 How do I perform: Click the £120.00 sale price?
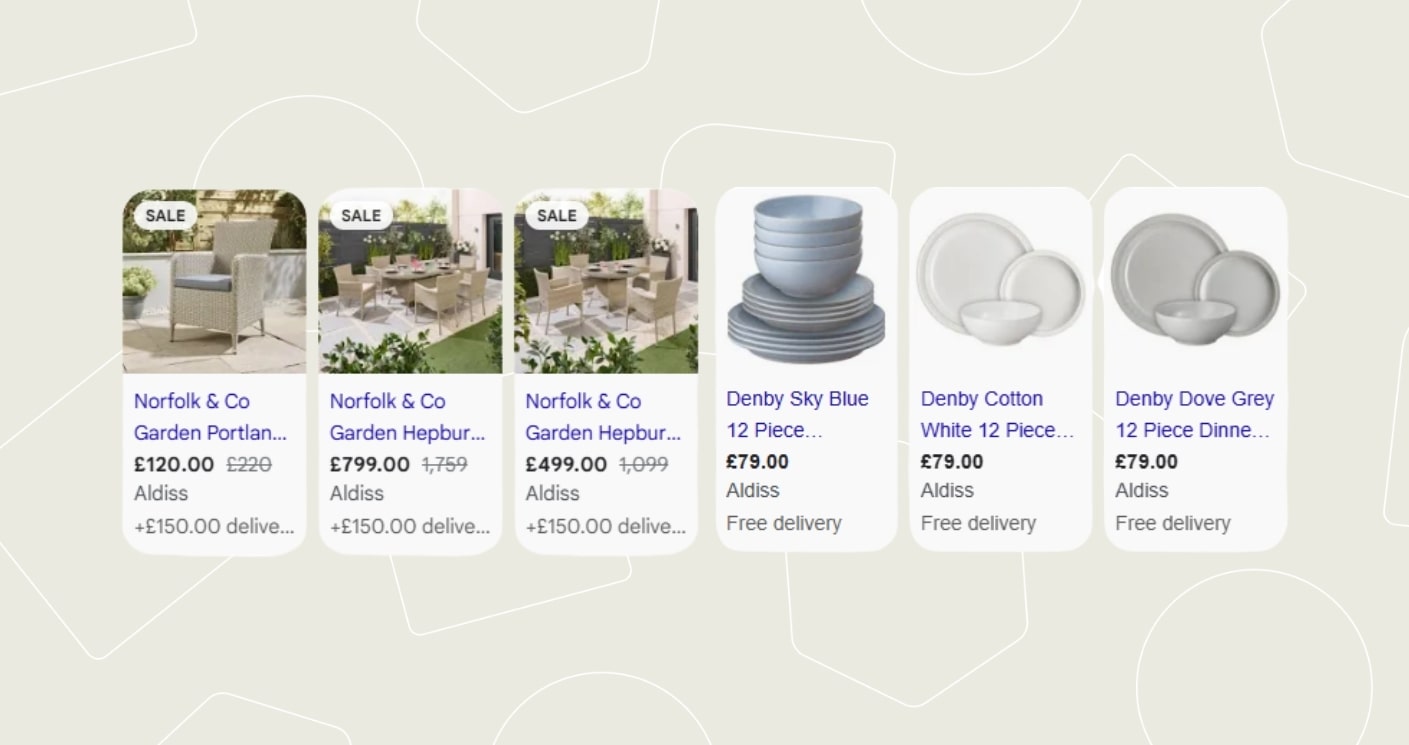coord(174,464)
